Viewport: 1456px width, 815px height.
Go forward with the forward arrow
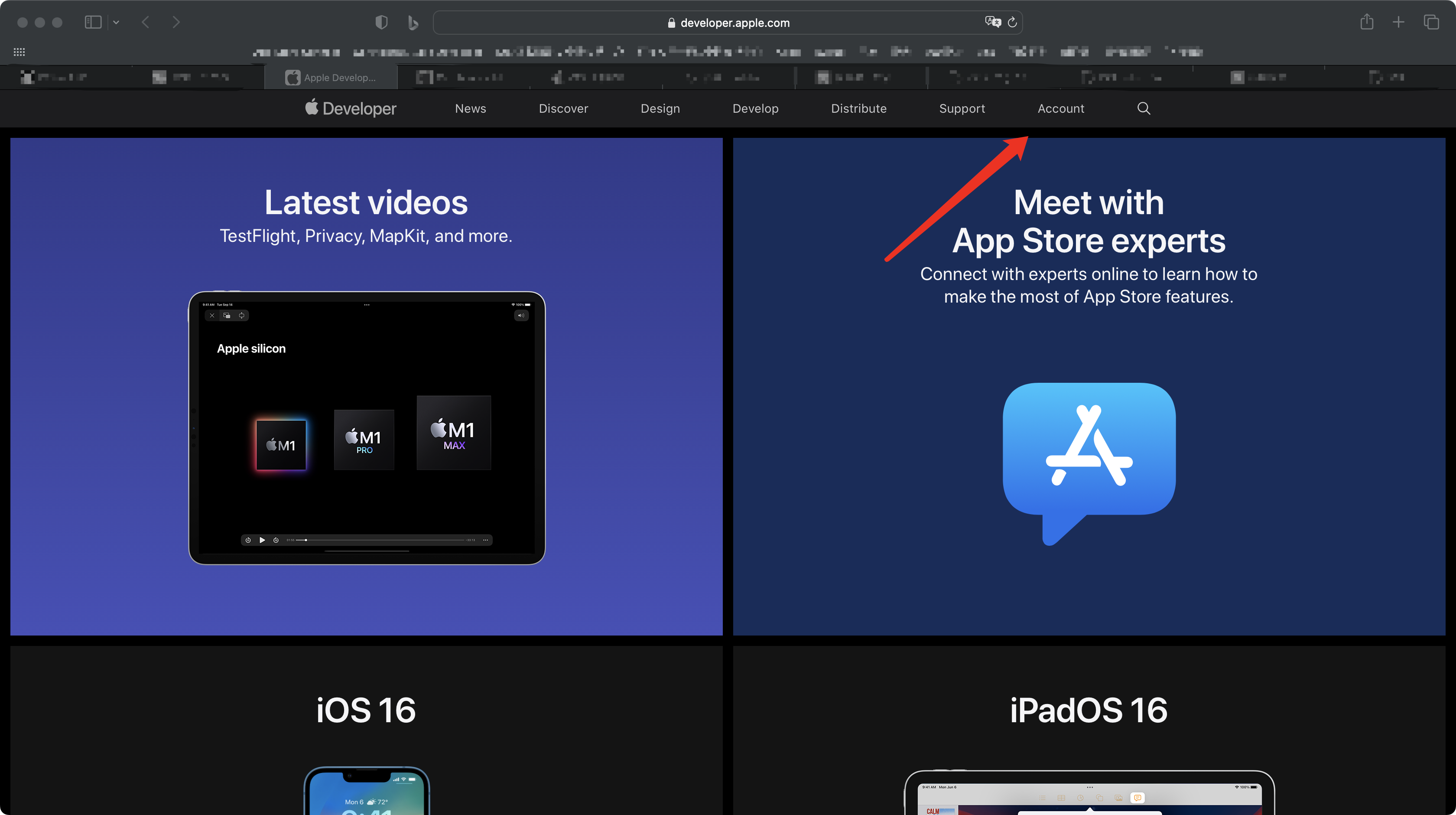[x=176, y=22]
